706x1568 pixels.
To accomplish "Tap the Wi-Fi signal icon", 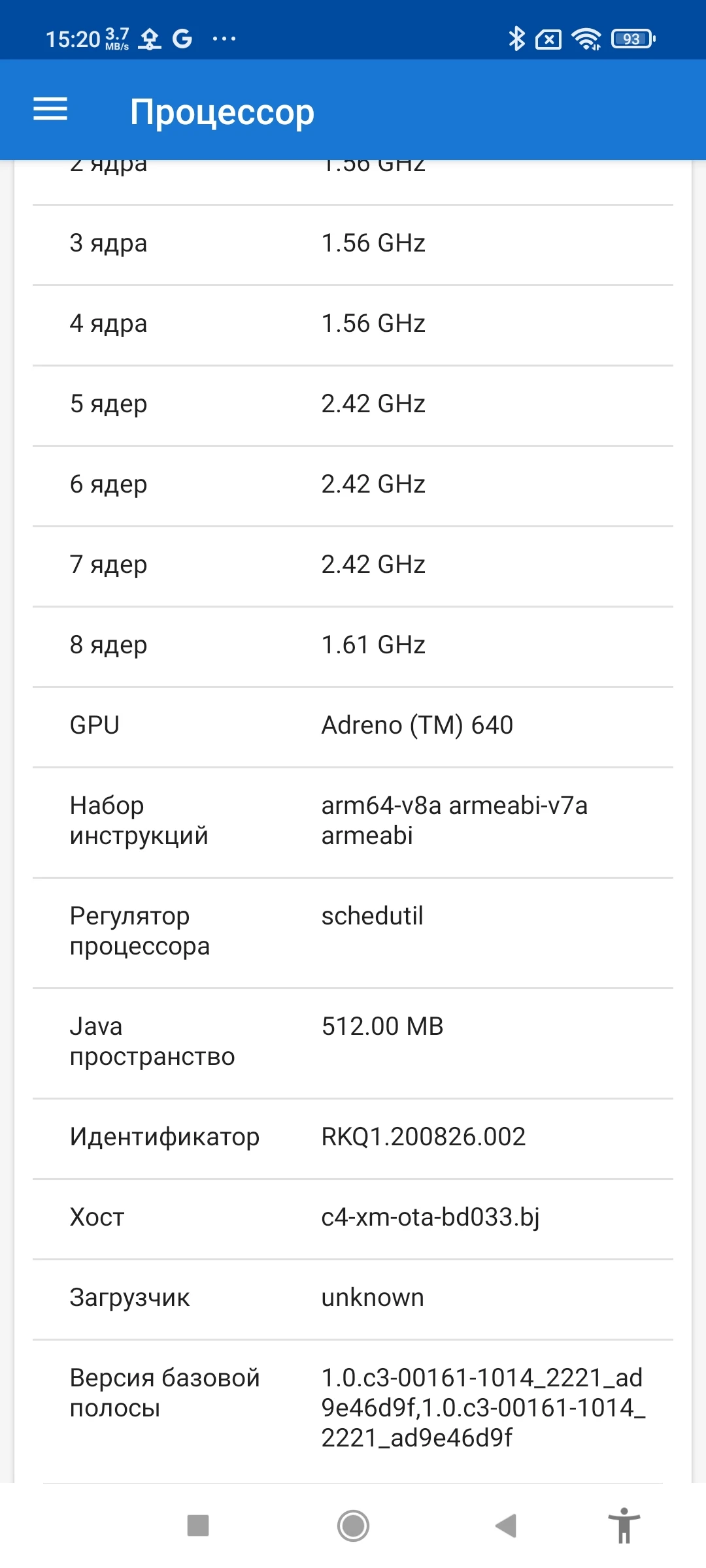I will (586, 39).
